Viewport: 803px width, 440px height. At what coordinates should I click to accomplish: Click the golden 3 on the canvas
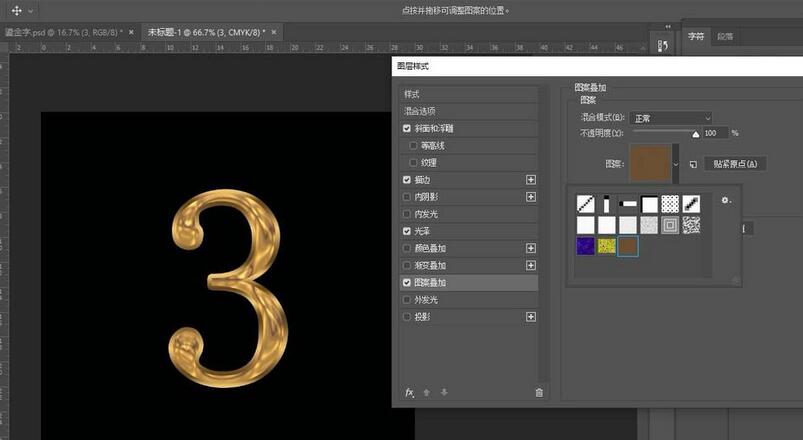click(228, 288)
